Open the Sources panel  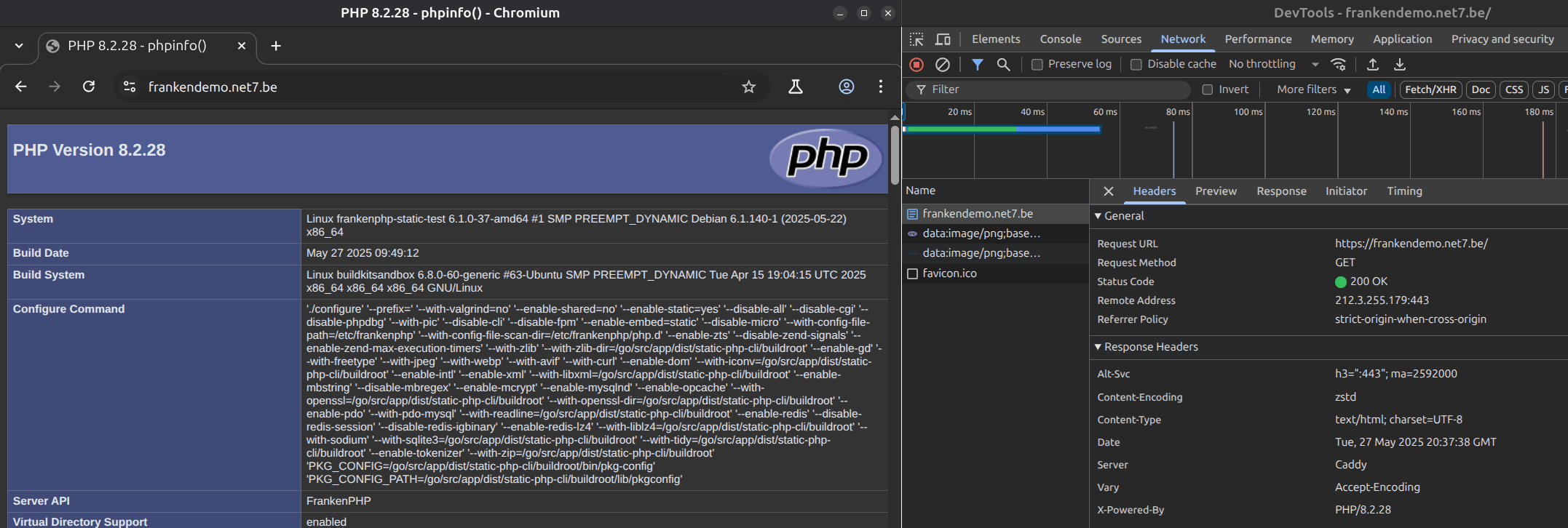1121,39
